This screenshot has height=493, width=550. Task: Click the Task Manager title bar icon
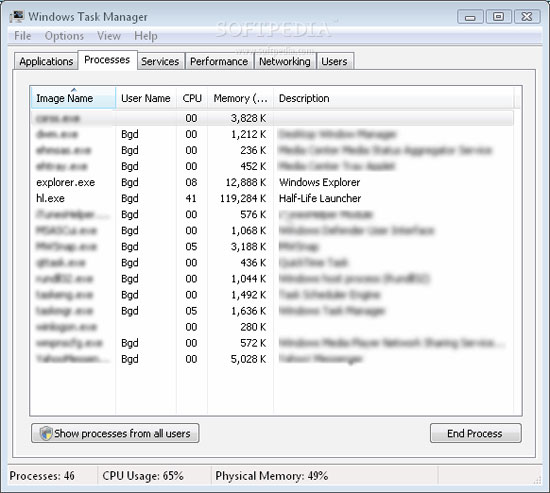(x=17, y=16)
